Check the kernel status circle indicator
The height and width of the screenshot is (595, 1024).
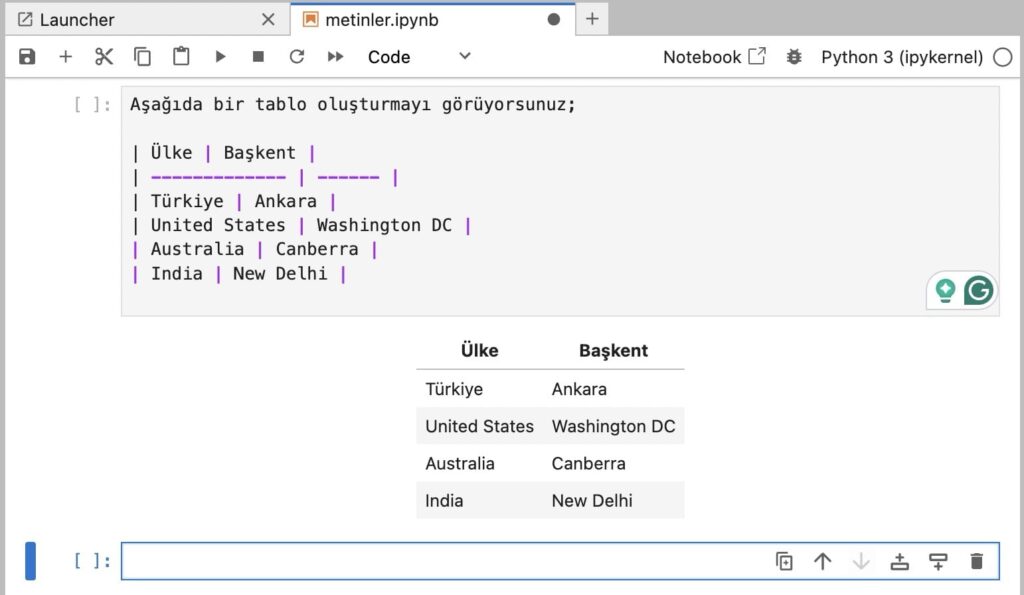click(x=1002, y=57)
